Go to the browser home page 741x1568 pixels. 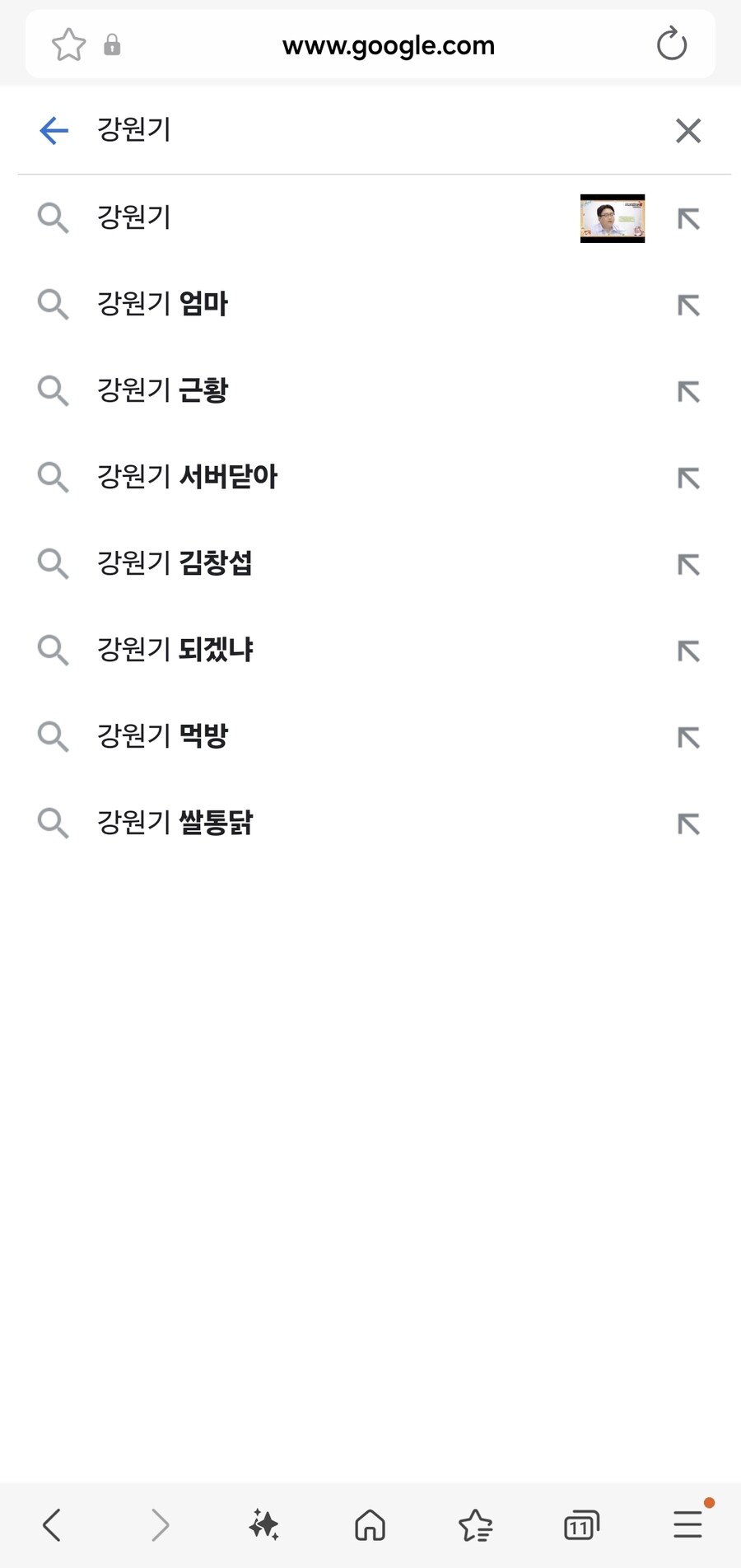pyautogui.click(x=370, y=1525)
